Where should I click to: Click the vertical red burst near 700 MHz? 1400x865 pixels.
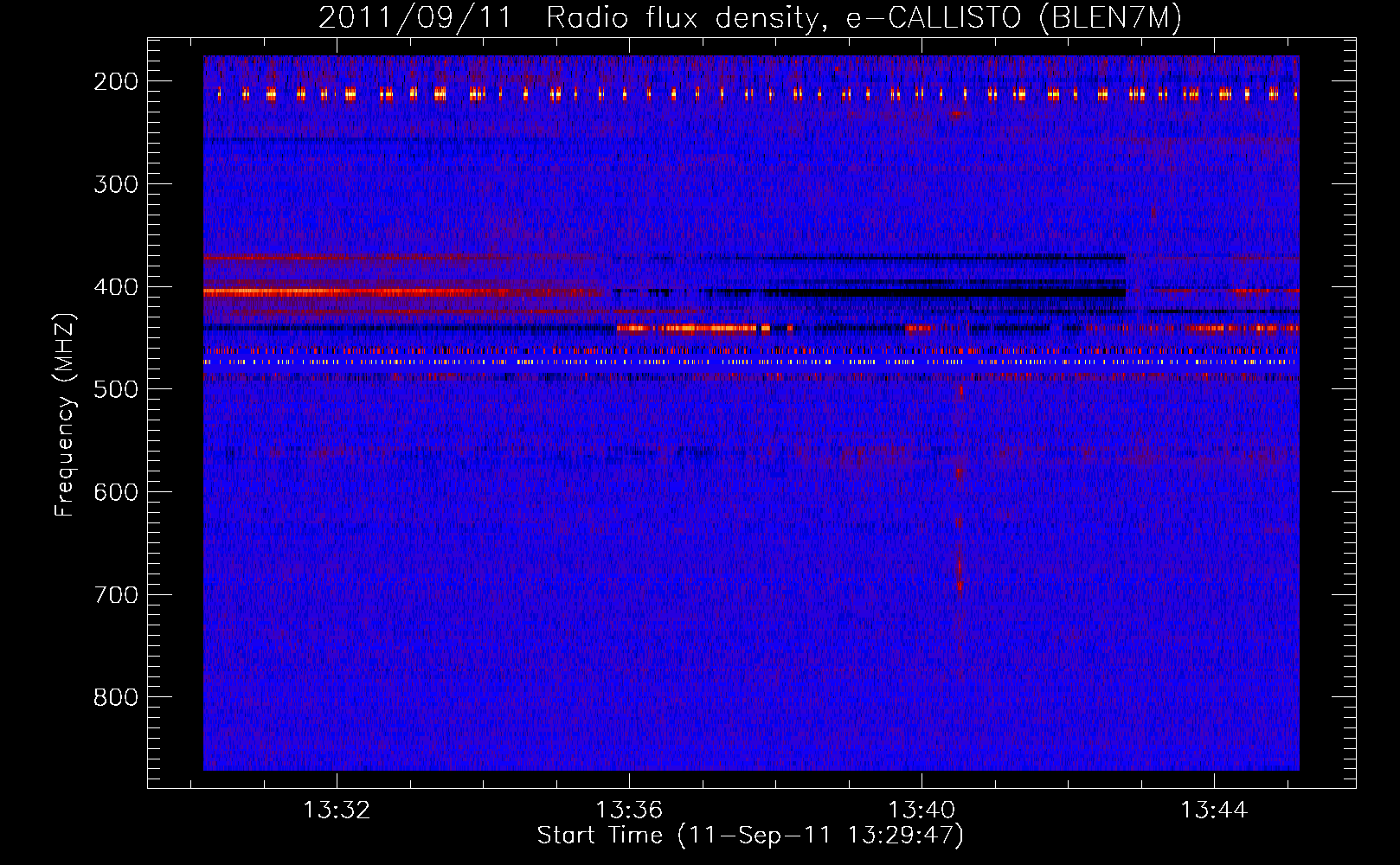pos(960,573)
